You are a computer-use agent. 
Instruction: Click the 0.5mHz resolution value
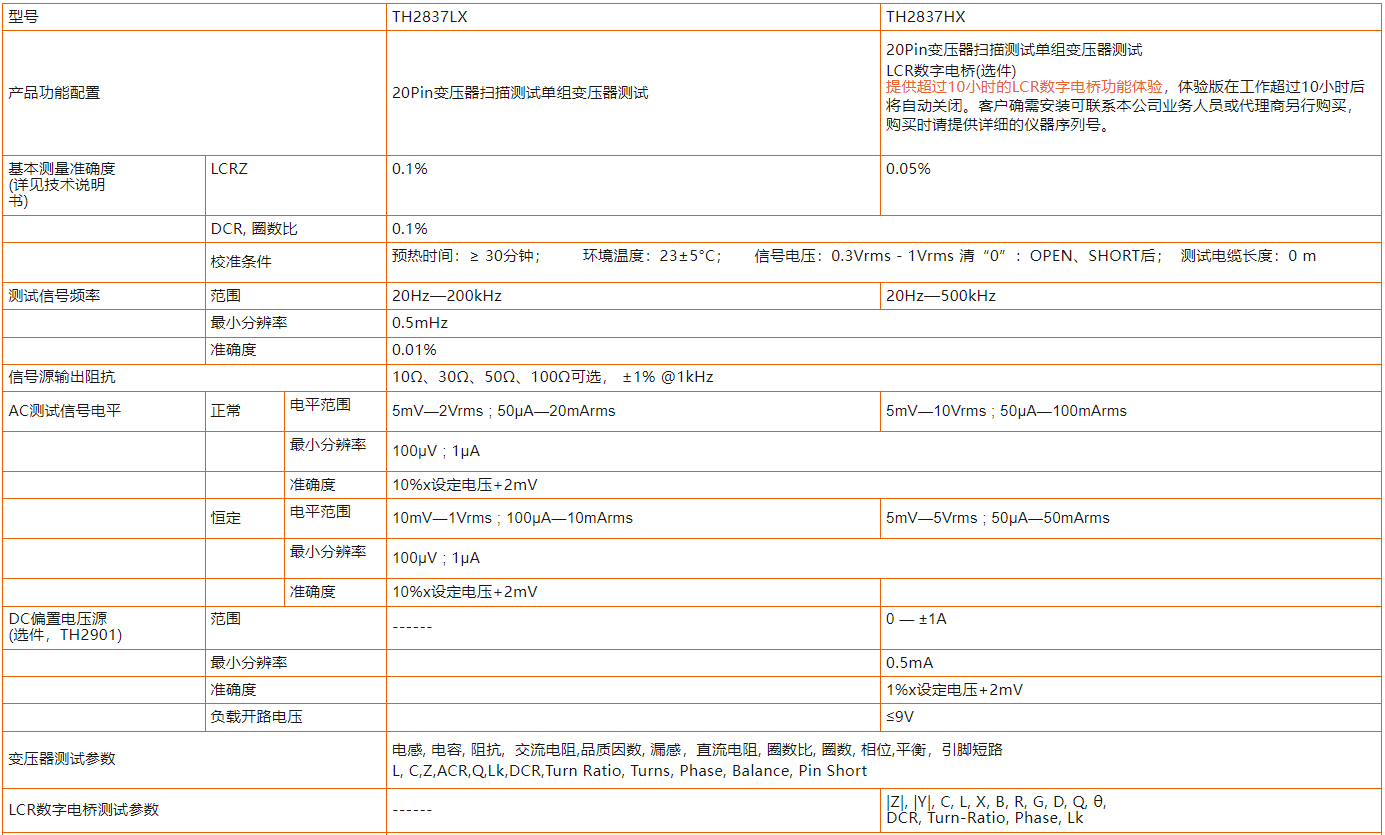(420, 323)
